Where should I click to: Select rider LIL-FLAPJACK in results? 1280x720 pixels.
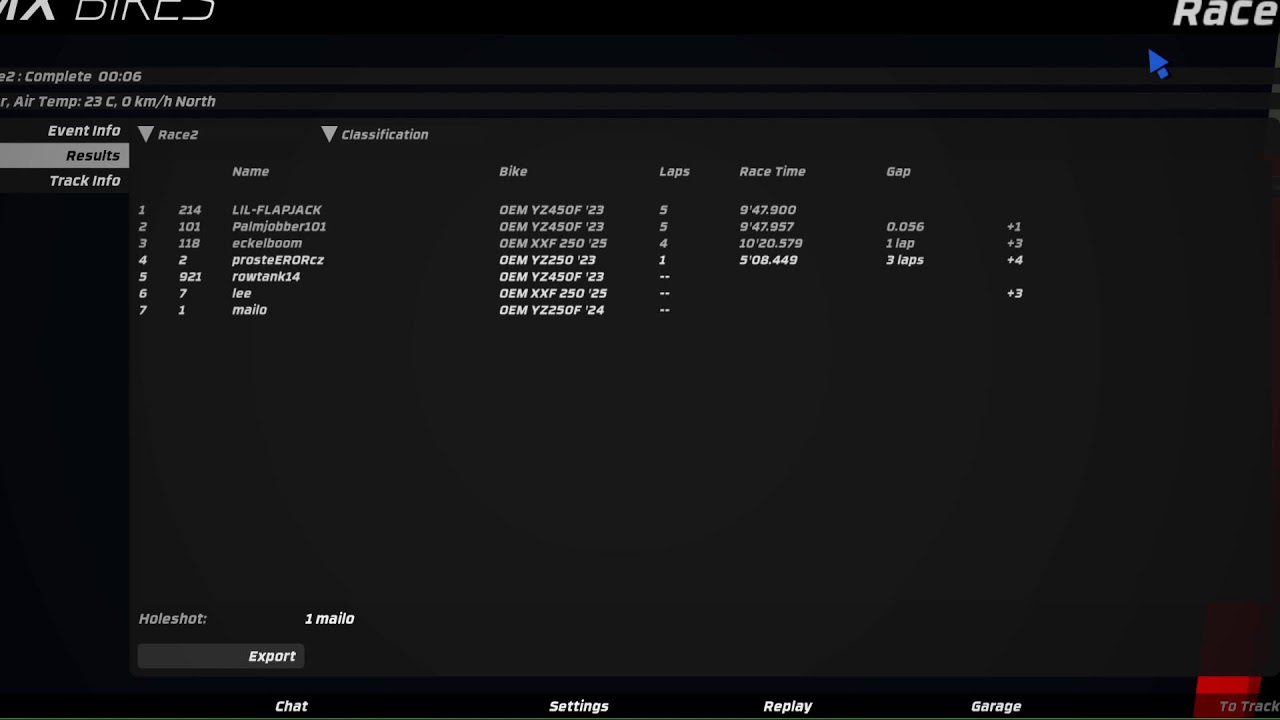pos(277,210)
